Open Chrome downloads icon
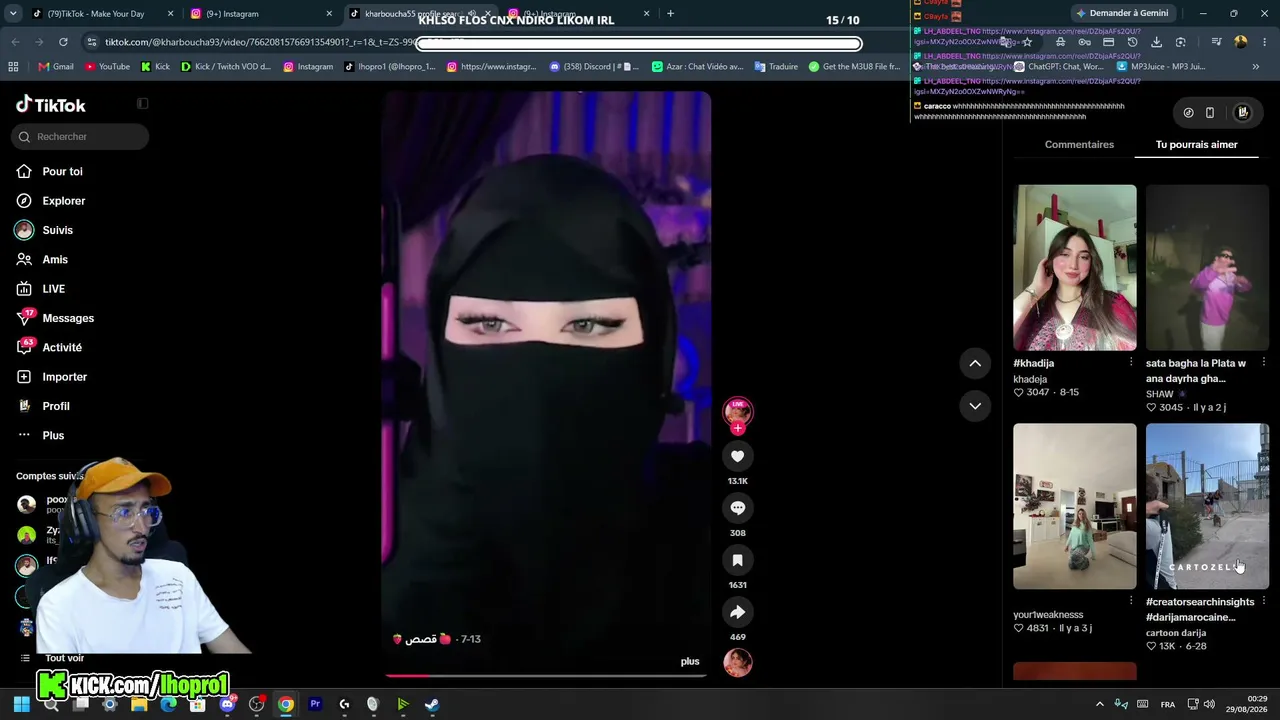 pos(1156,42)
